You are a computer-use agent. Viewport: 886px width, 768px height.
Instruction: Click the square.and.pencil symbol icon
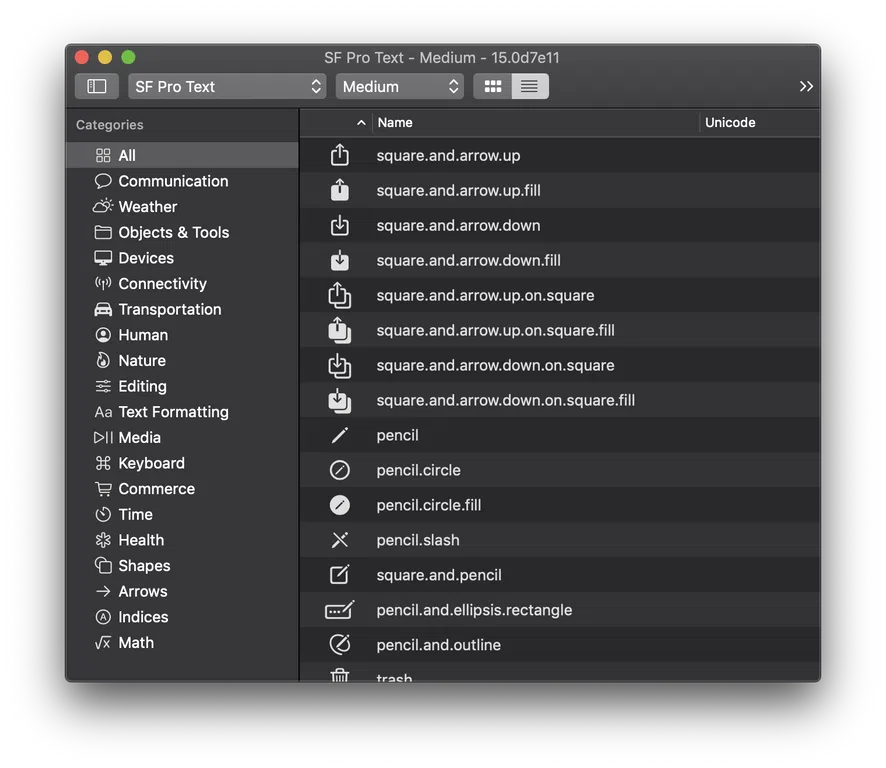coord(340,575)
